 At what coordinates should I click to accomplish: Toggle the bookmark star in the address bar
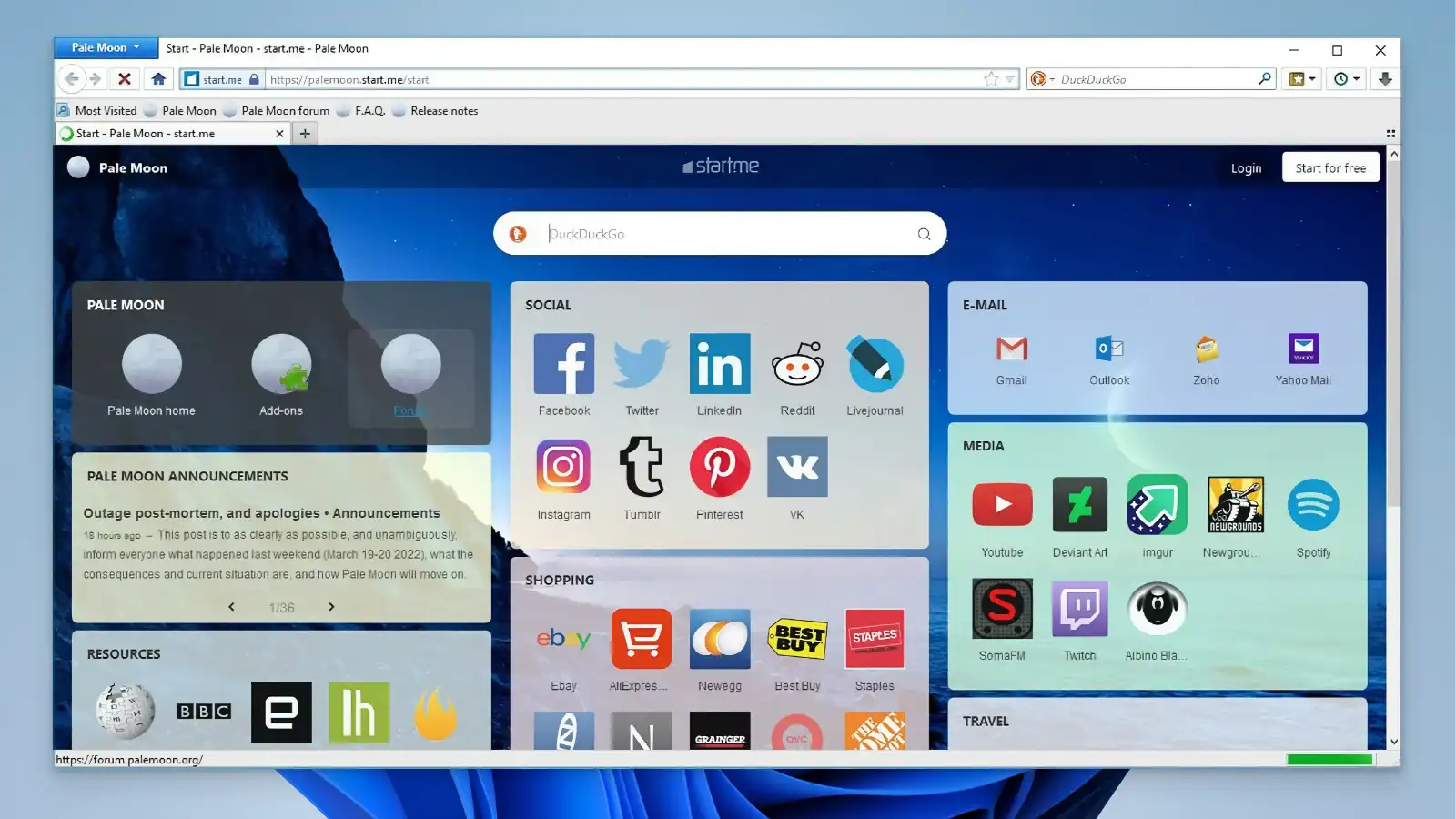(x=990, y=79)
